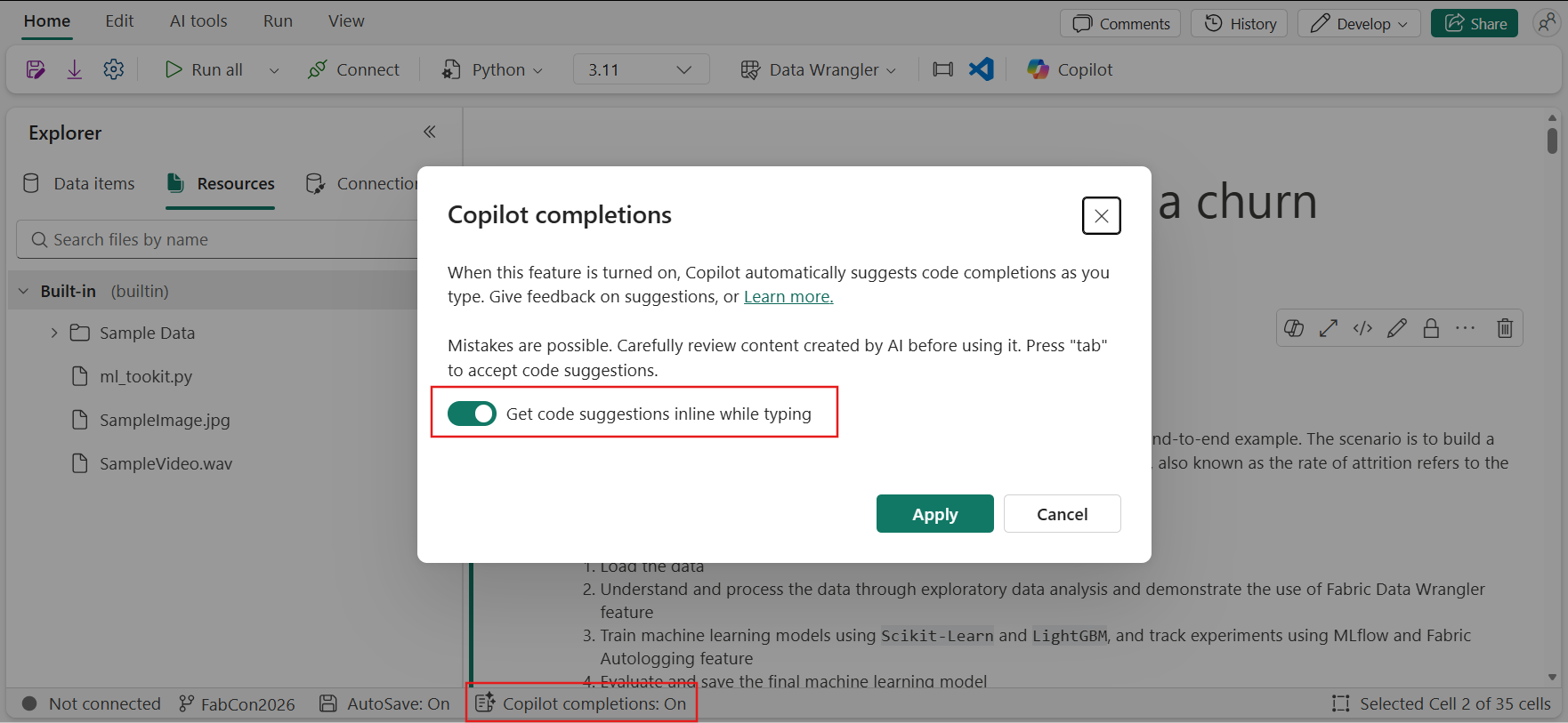Click the collaborators people icon

[x=1547, y=23]
